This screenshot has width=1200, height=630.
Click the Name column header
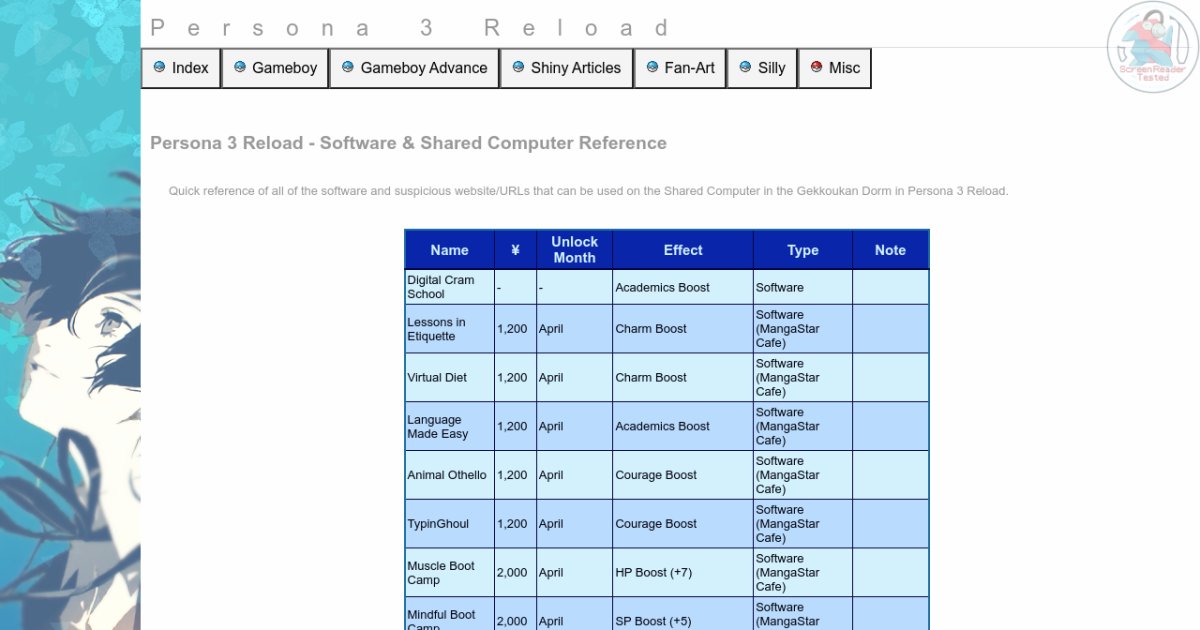pos(449,250)
